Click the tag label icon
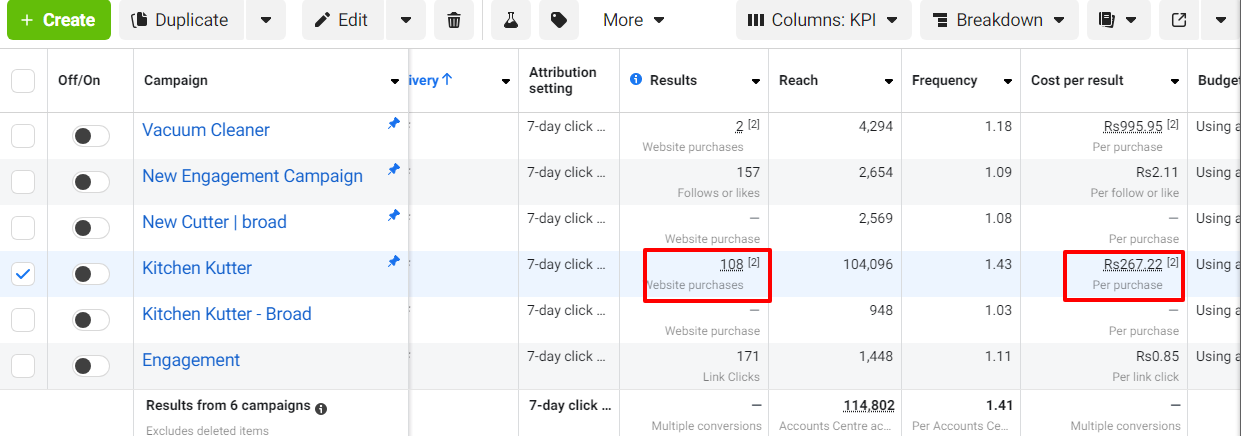This screenshot has height=436, width=1241. (x=559, y=20)
